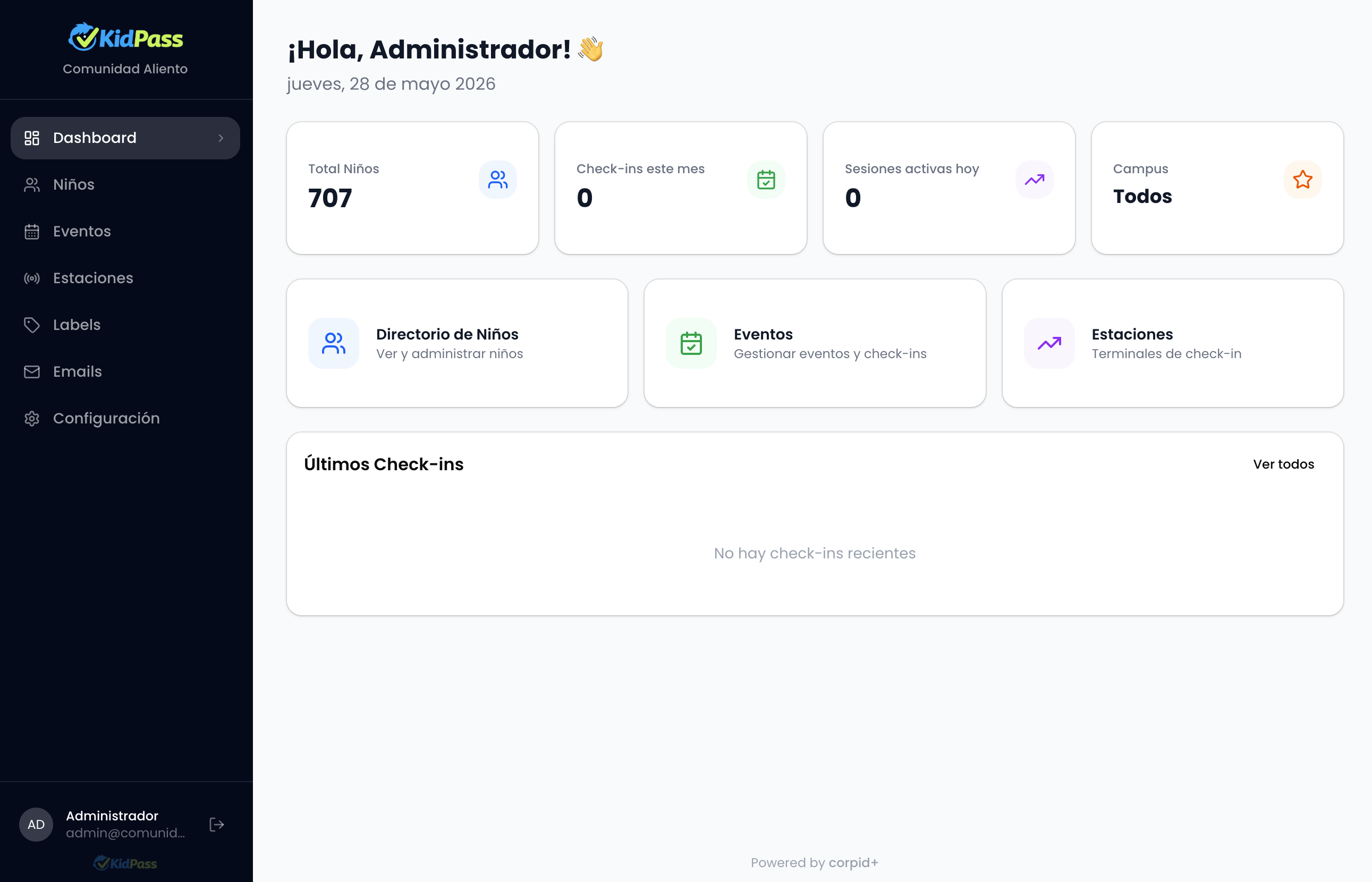This screenshot has height=882, width=1372.
Task: Open the Labels section
Action: (x=125, y=325)
